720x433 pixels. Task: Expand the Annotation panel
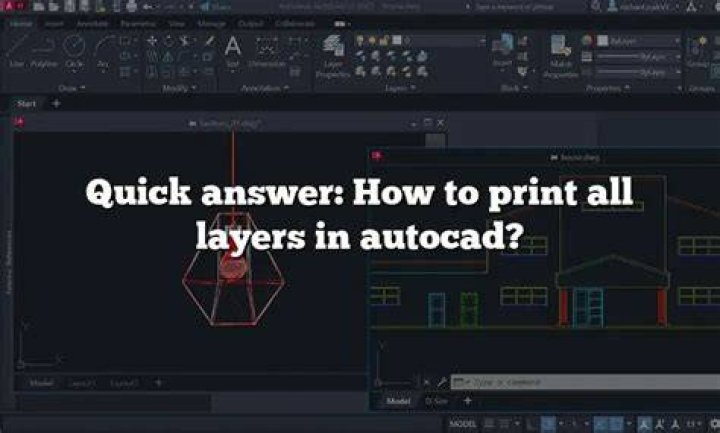point(265,88)
